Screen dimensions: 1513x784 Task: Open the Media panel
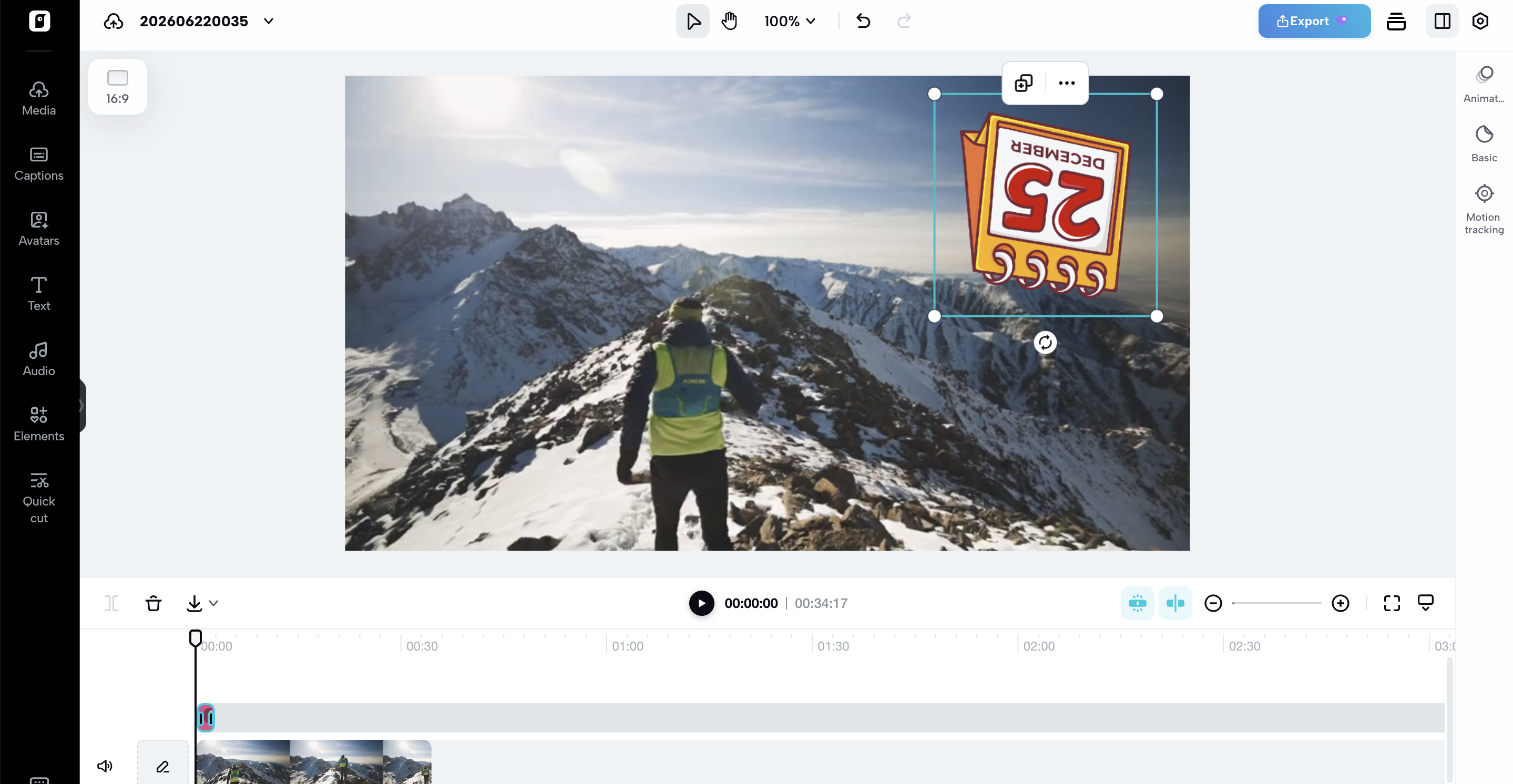(39, 98)
